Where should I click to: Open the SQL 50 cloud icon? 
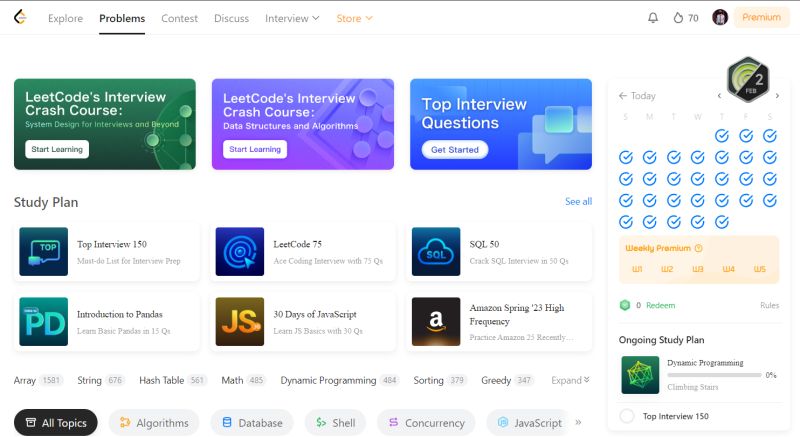(x=436, y=251)
